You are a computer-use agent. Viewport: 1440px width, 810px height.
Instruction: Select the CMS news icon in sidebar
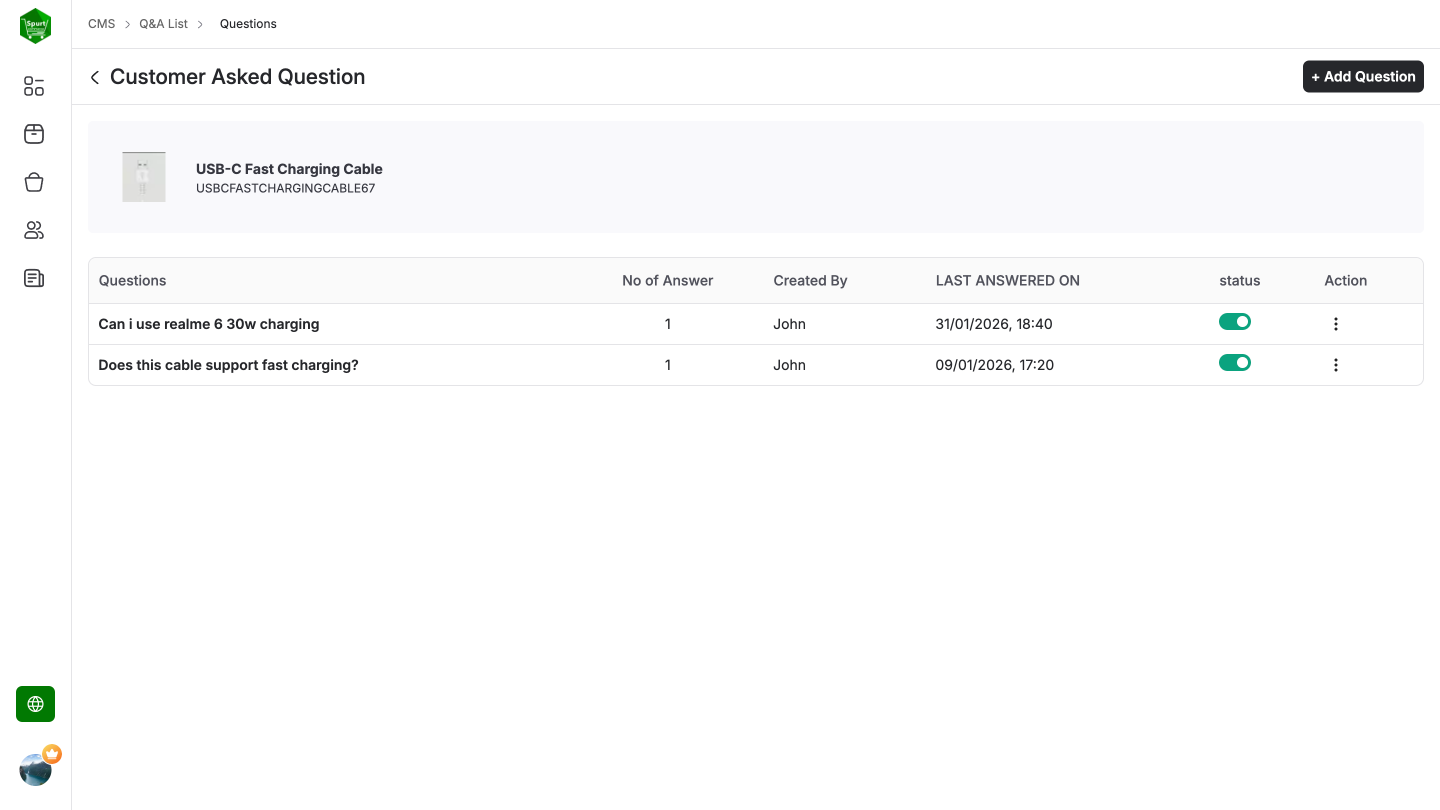tap(33, 277)
